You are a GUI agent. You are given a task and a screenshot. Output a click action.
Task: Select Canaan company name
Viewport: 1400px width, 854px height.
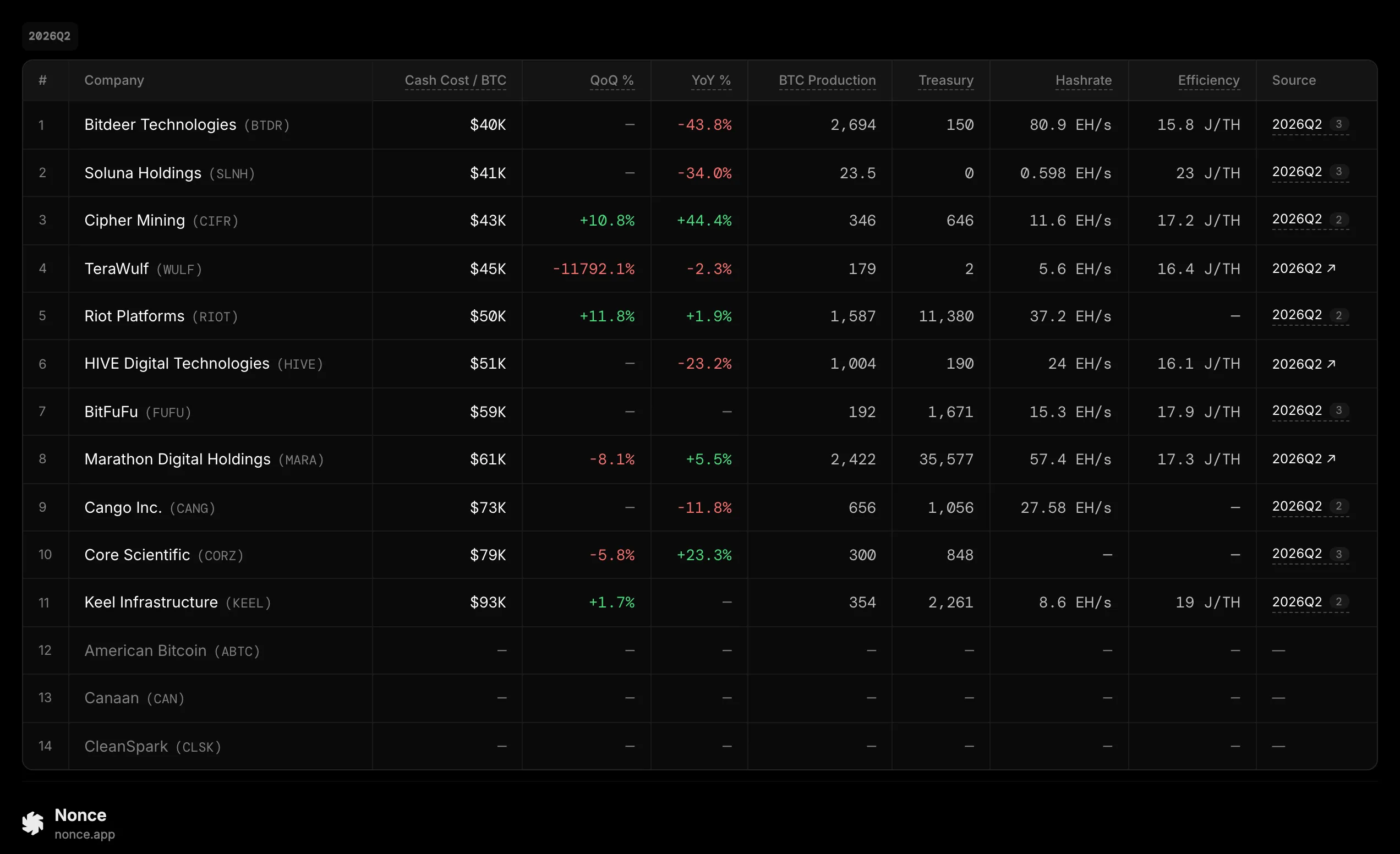pyautogui.click(x=111, y=698)
